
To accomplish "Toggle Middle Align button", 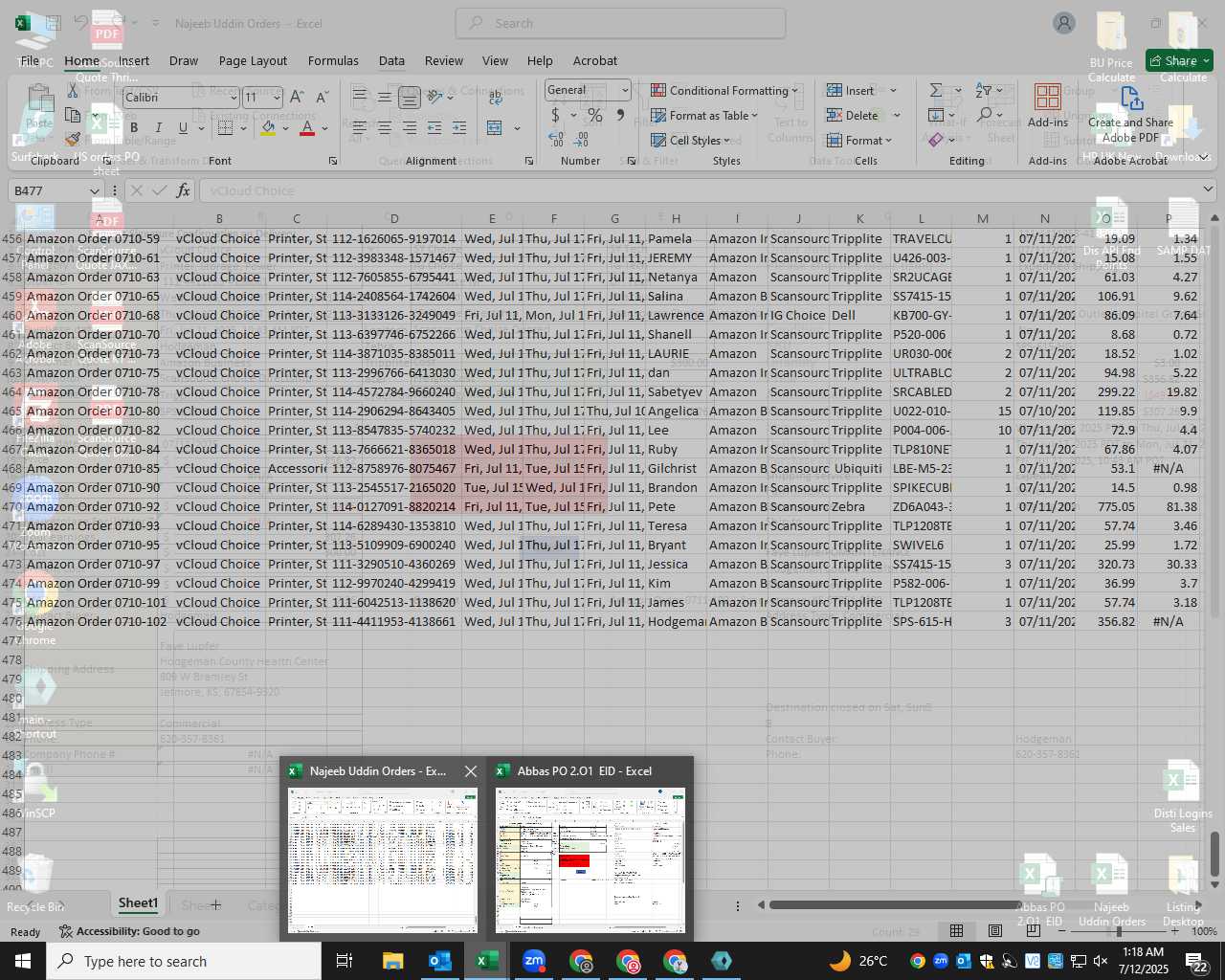I will [x=384, y=97].
